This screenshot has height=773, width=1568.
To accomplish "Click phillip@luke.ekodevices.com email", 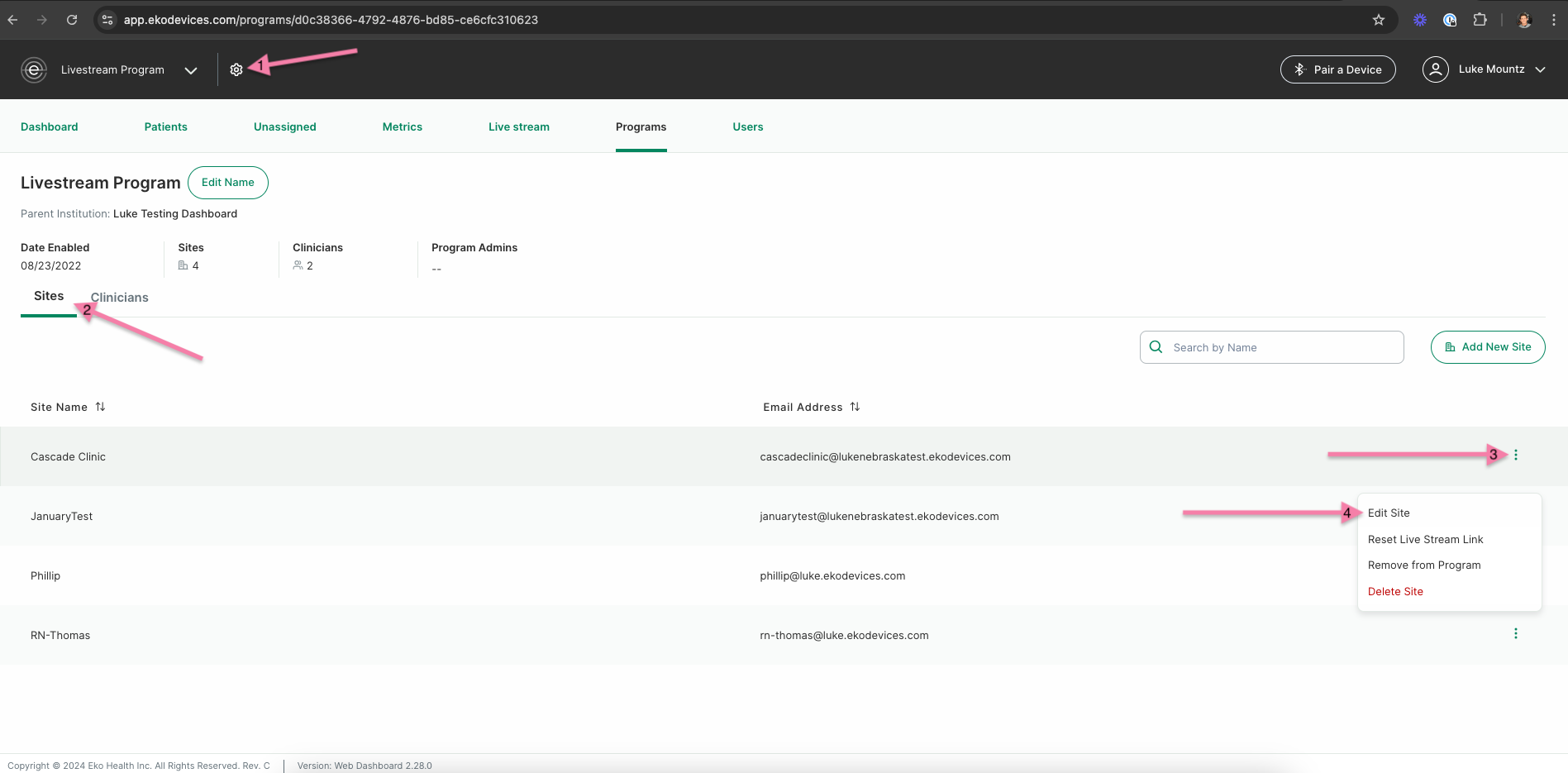I will point(832,575).
